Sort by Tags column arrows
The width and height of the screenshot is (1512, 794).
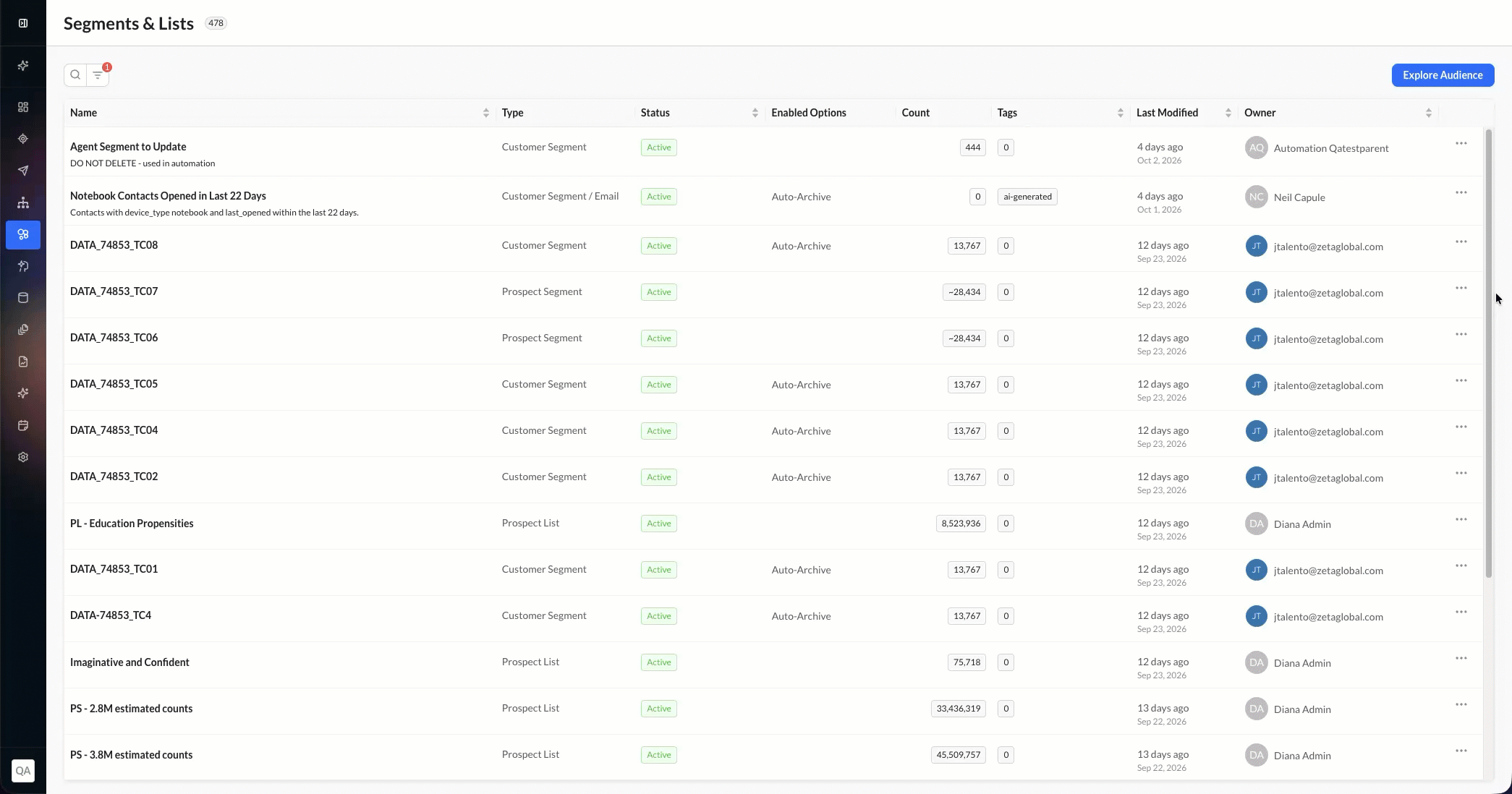click(1121, 113)
